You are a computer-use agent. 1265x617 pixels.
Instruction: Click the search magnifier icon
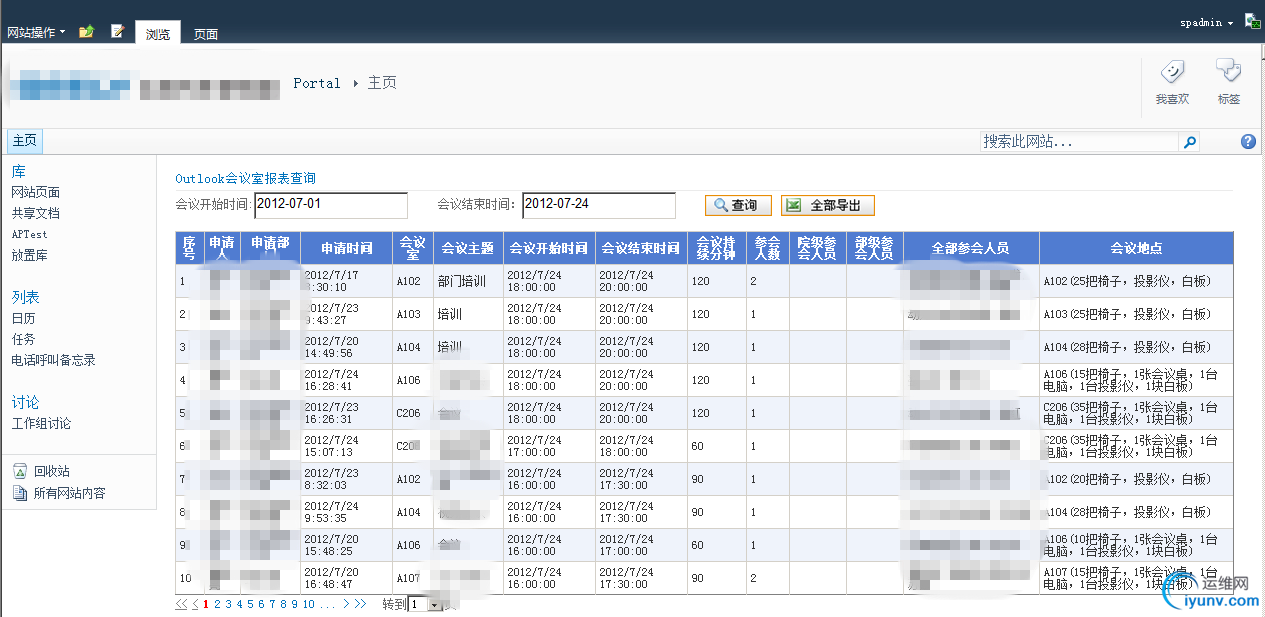click(1190, 142)
